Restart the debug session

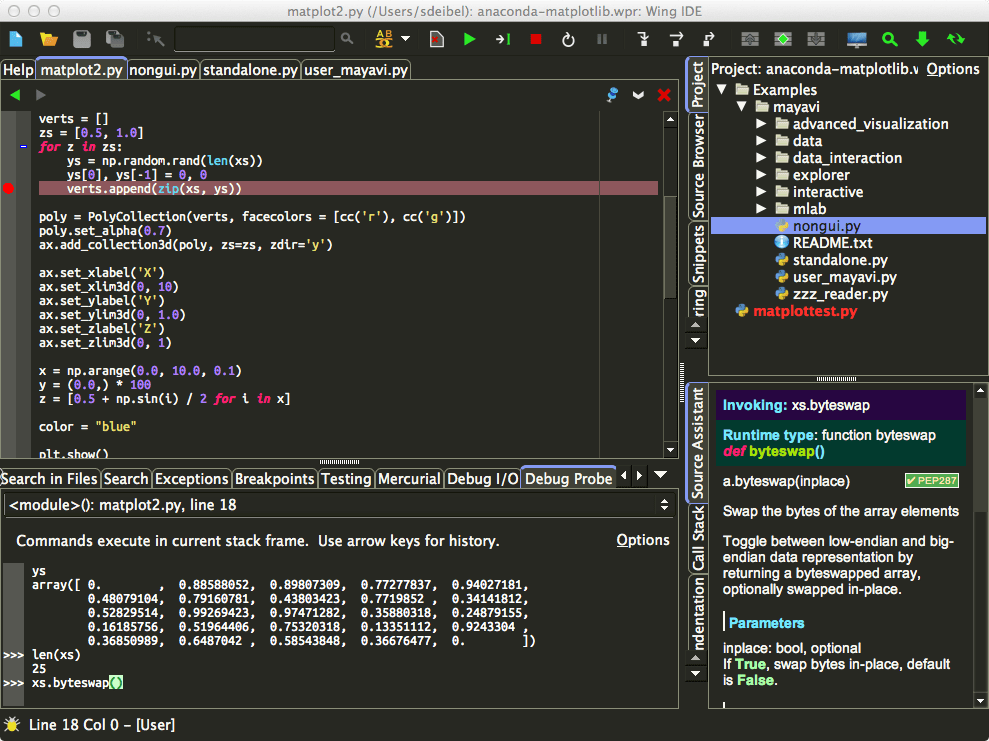568,39
